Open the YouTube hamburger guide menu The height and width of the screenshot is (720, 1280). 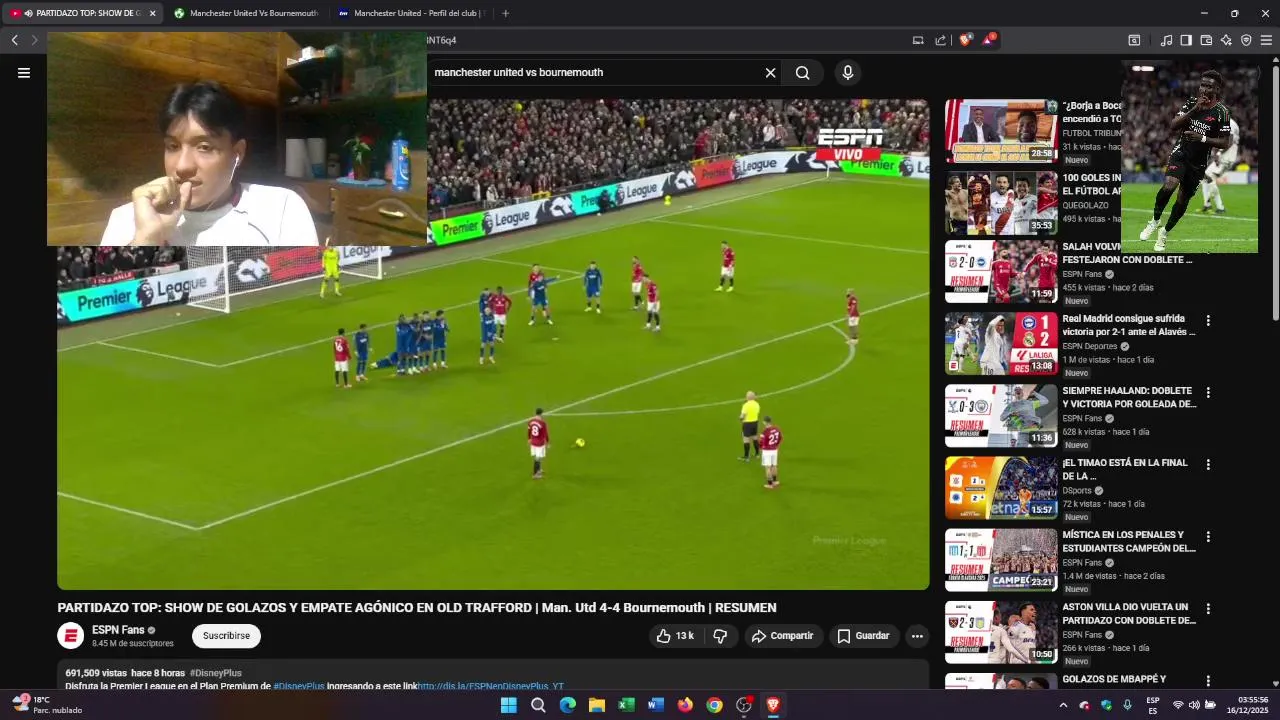tap(24, 73)
